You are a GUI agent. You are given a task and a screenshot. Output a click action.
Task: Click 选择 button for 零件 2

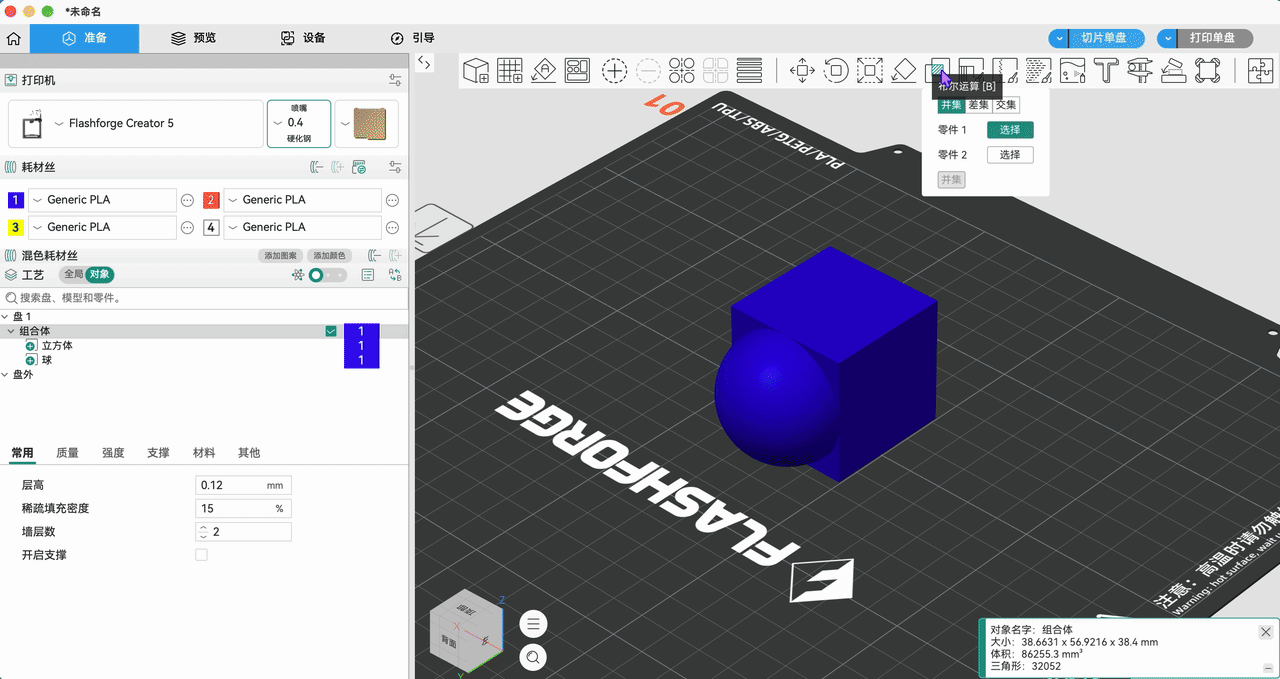pyautogui.click(x=1010, y=155)
